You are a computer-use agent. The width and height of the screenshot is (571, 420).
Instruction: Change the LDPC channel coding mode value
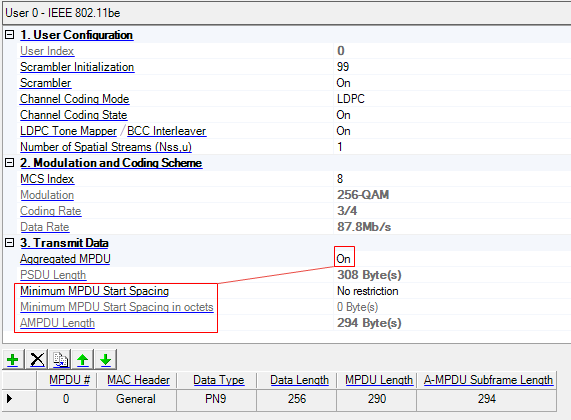(x=351, y=99)
